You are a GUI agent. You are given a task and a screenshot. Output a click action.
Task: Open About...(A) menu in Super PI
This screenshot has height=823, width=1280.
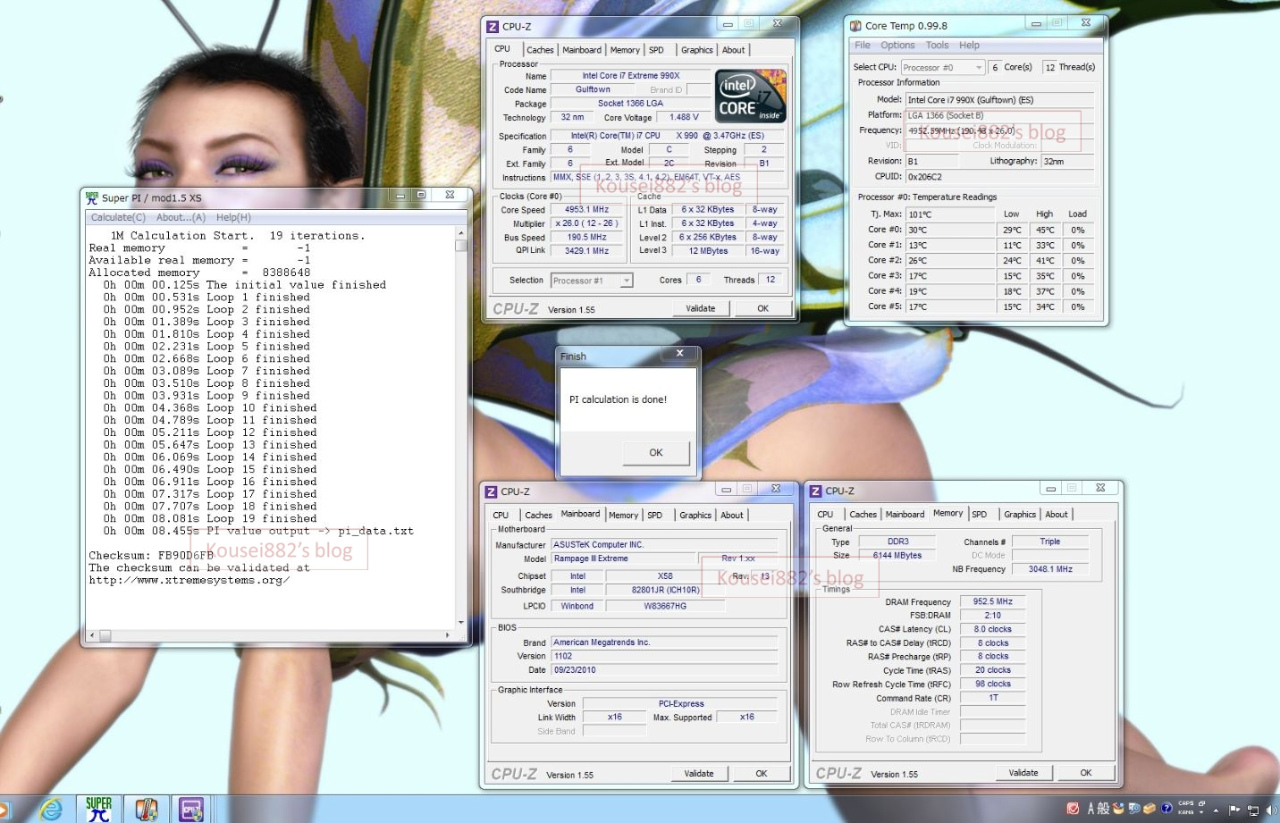[181, 217]
